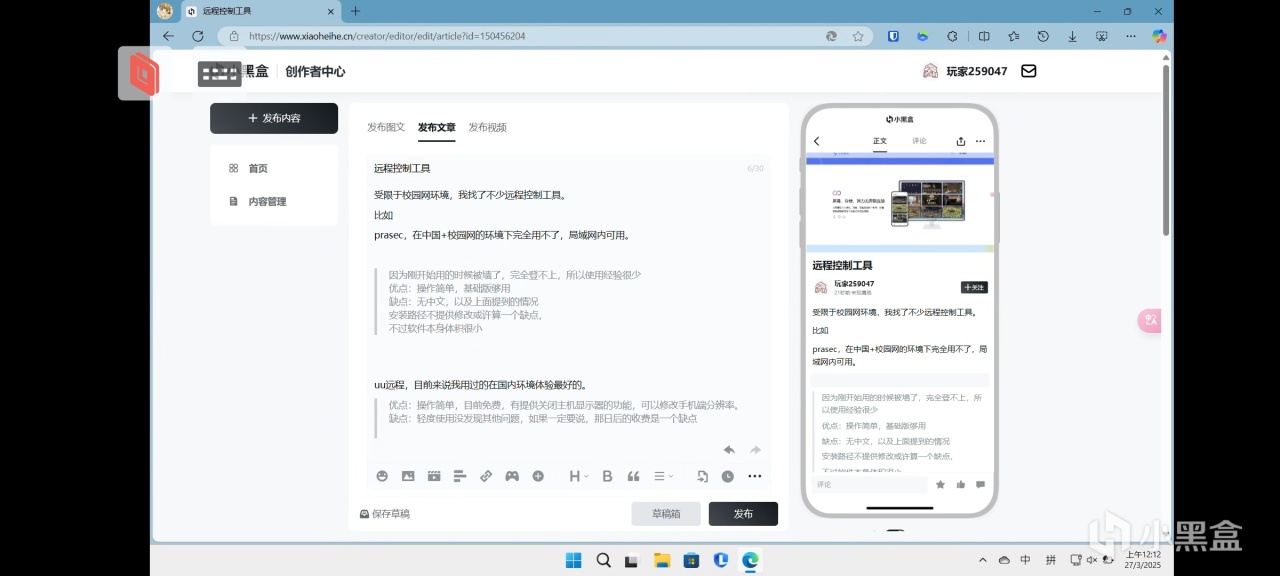The height and width of the screenshot is (576, 1280).
Task: Redo the edit with forward arrow icon
Action: (x=755, y=450)
